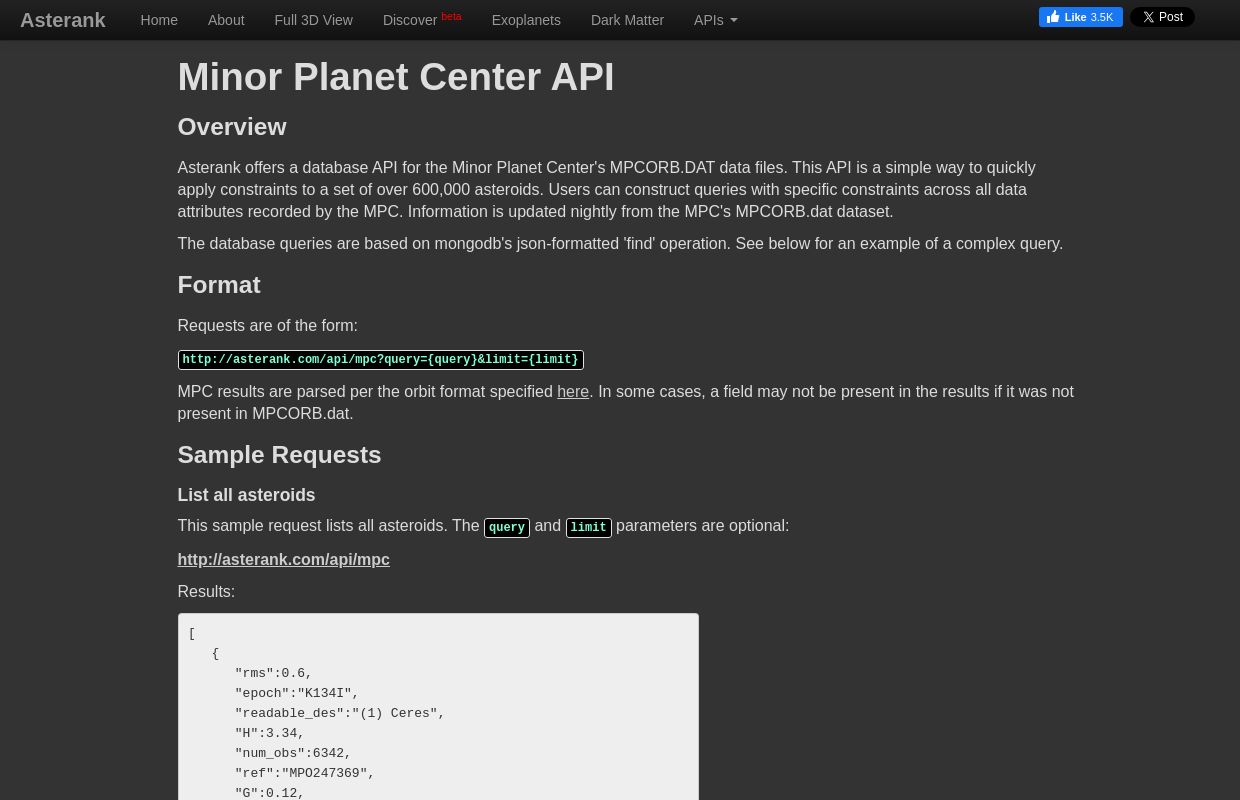
Task: Open the Discover beta page
Action: pos(422,19)
